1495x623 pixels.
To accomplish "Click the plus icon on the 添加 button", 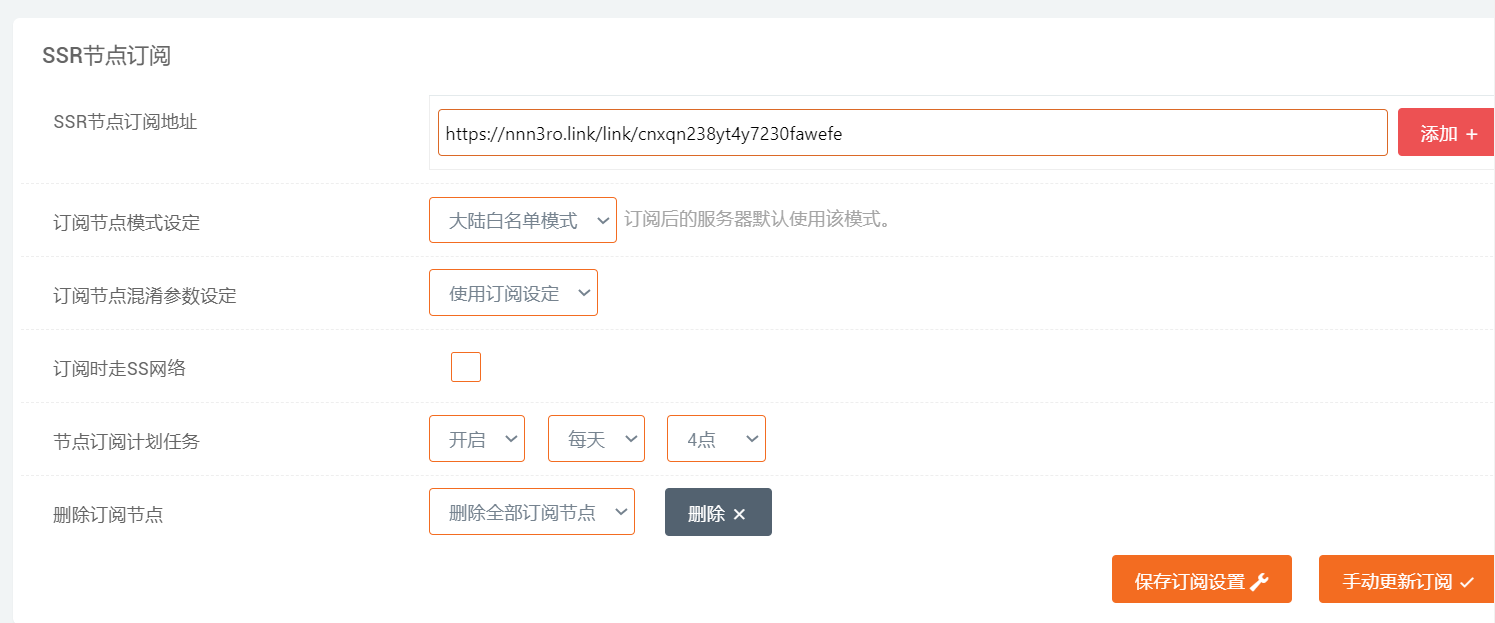I will 1471,134.
